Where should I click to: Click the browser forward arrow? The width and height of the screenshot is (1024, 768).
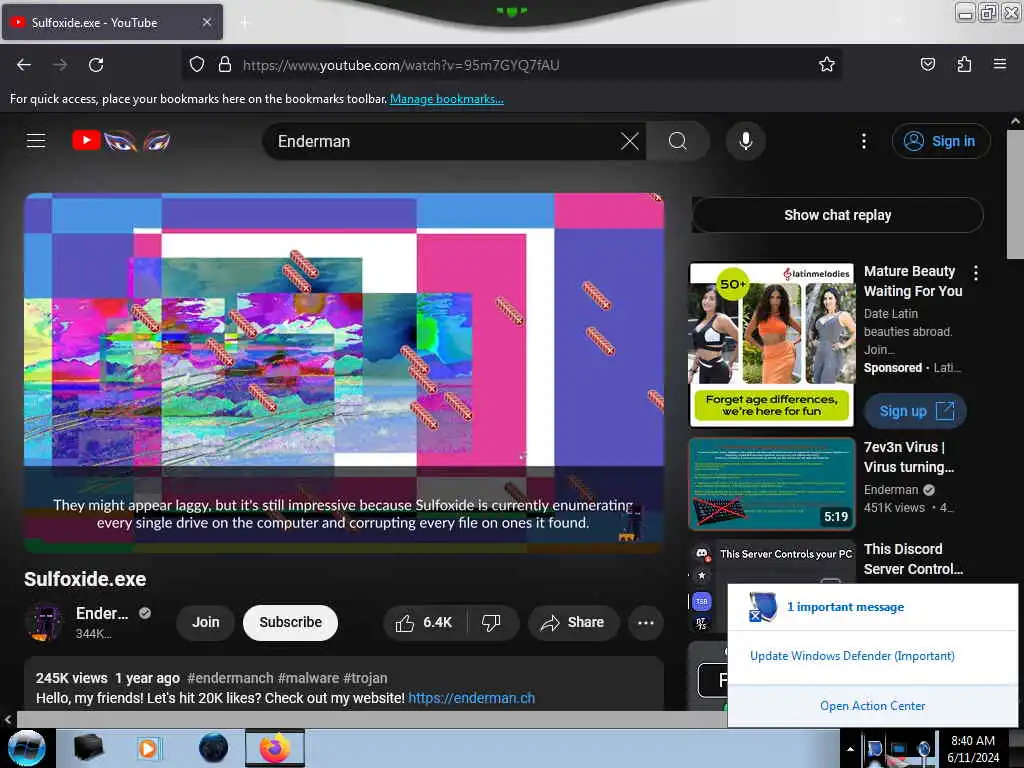(x=60, y=65)
